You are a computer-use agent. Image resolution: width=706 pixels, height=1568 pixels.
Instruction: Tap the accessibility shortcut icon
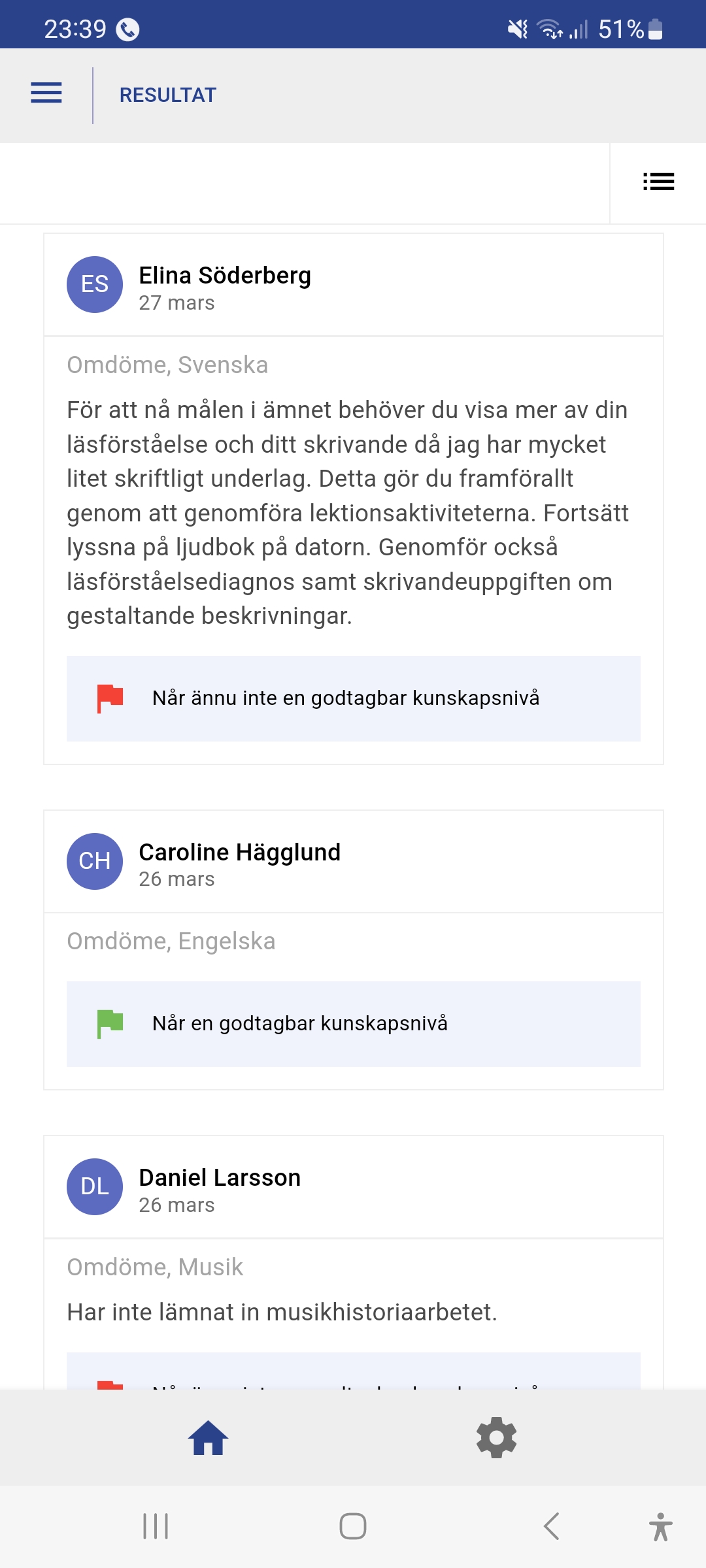pyautogui.click(x=660, y=1526)
